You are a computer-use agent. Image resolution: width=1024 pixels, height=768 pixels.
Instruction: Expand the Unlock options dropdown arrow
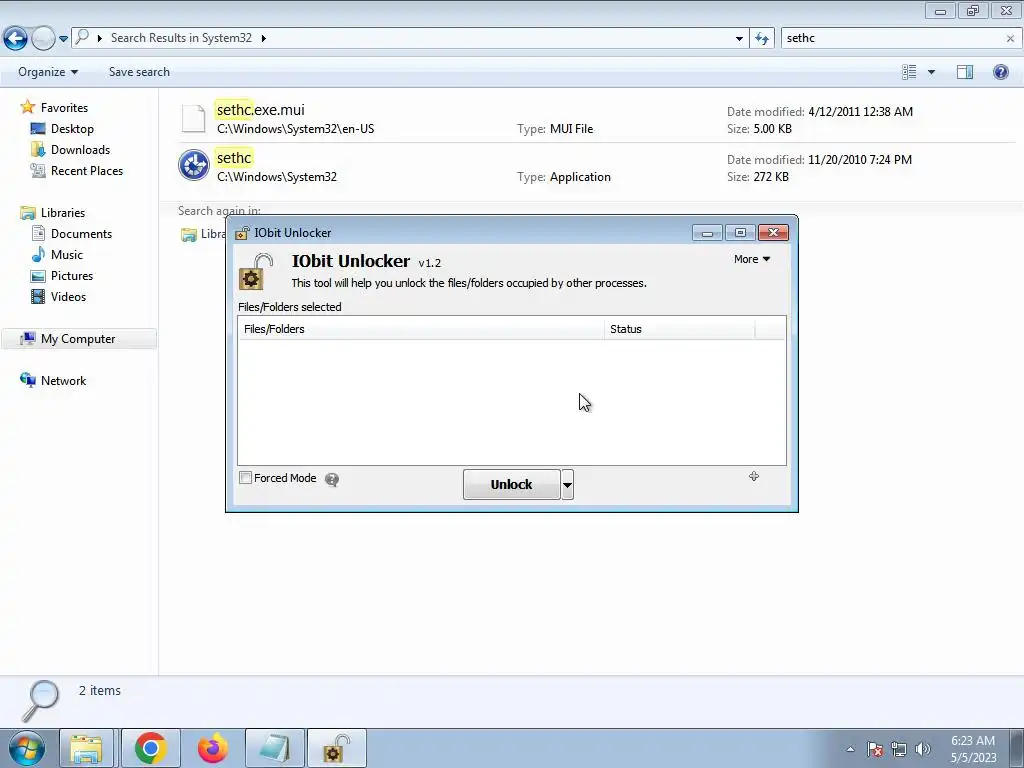pyautogui.click(x=568, y=485)
